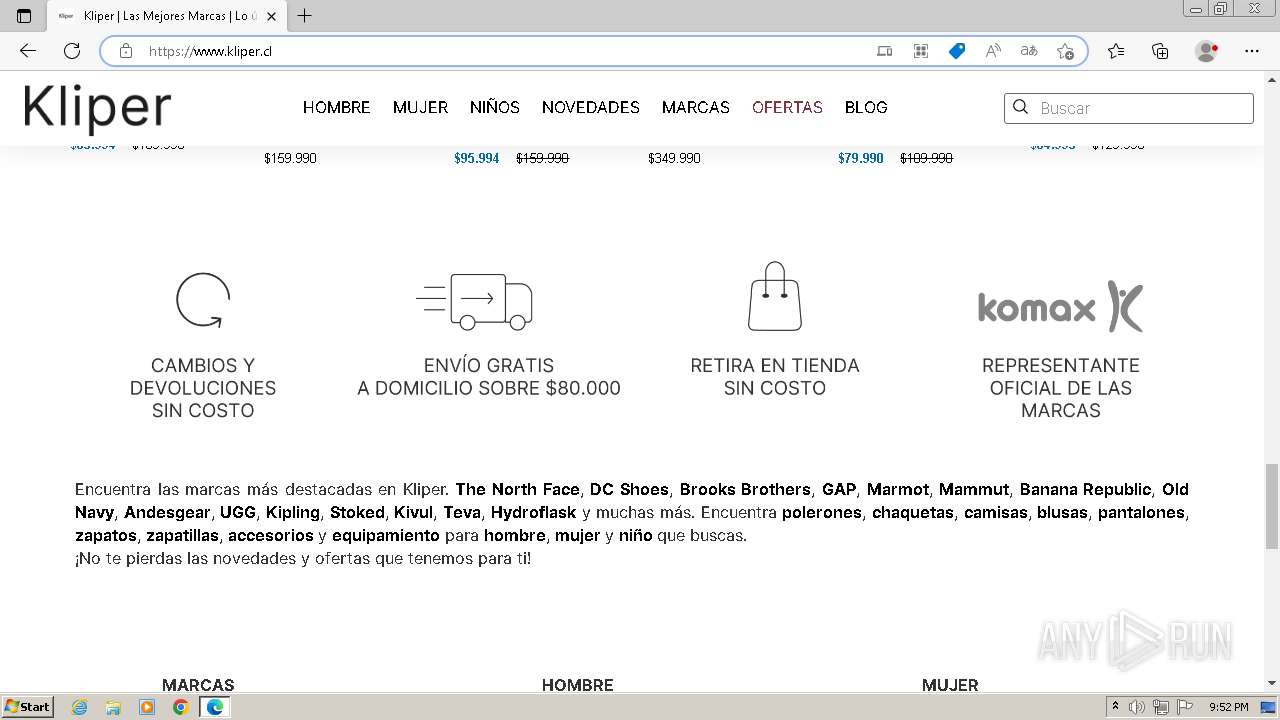The image size is (1280, 720).
Task: Click 'RETIRA EN TIENDA SIN COSTO' text
Action: [x=775, y=377]
